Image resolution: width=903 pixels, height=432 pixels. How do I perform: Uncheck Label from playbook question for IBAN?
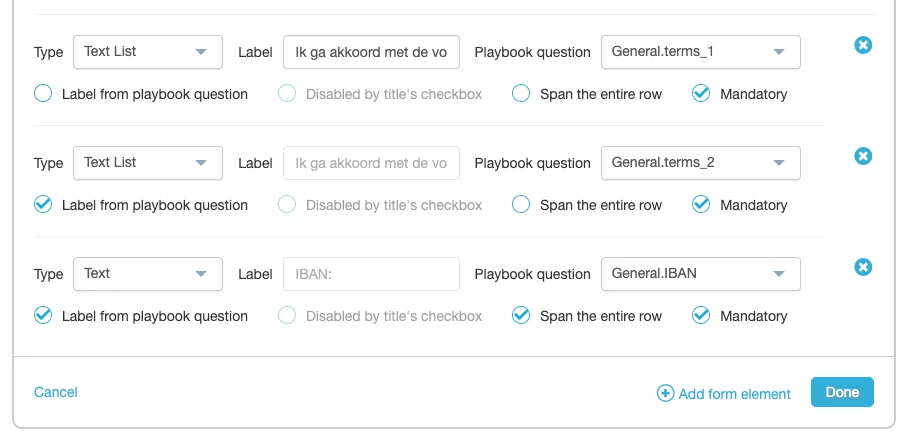tap(43, 316)
